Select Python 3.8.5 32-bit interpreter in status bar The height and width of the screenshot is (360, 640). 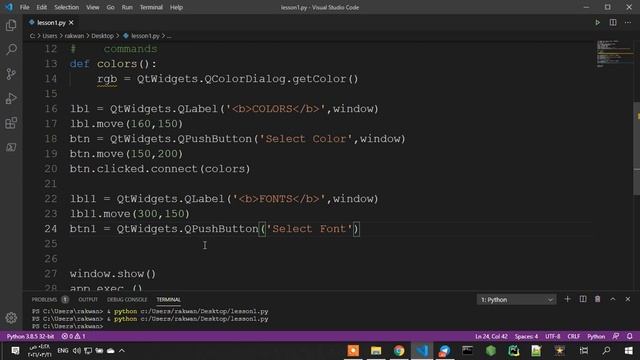30,336
